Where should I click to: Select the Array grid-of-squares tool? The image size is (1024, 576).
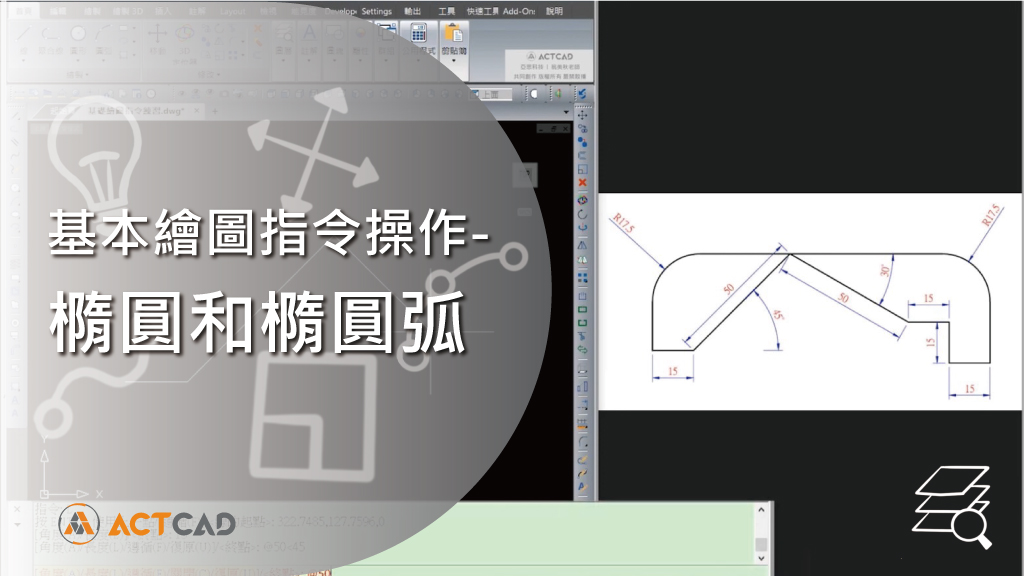[582, 278]
